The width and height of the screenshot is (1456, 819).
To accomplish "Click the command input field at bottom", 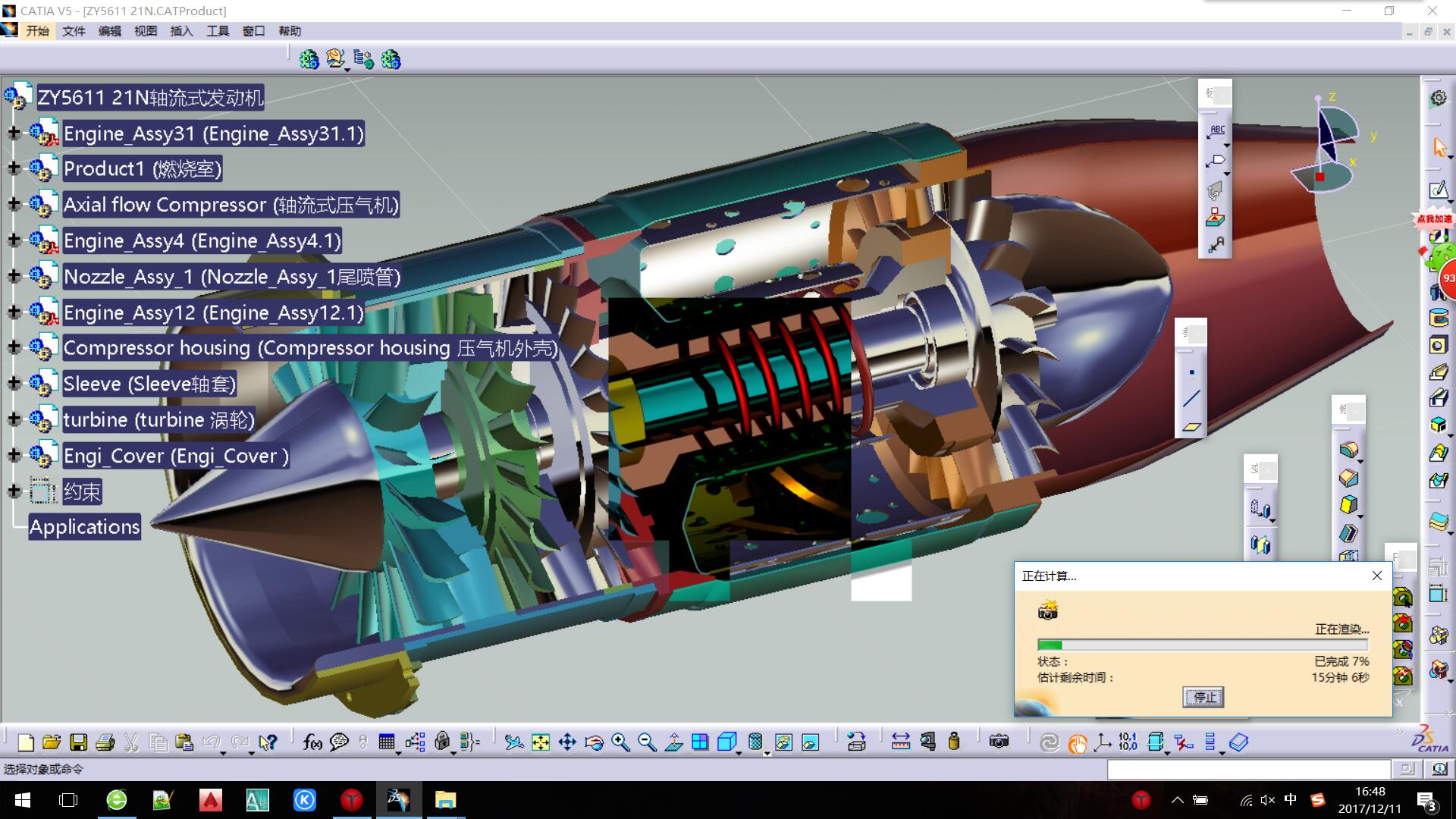I will (x=1248, y=770).
